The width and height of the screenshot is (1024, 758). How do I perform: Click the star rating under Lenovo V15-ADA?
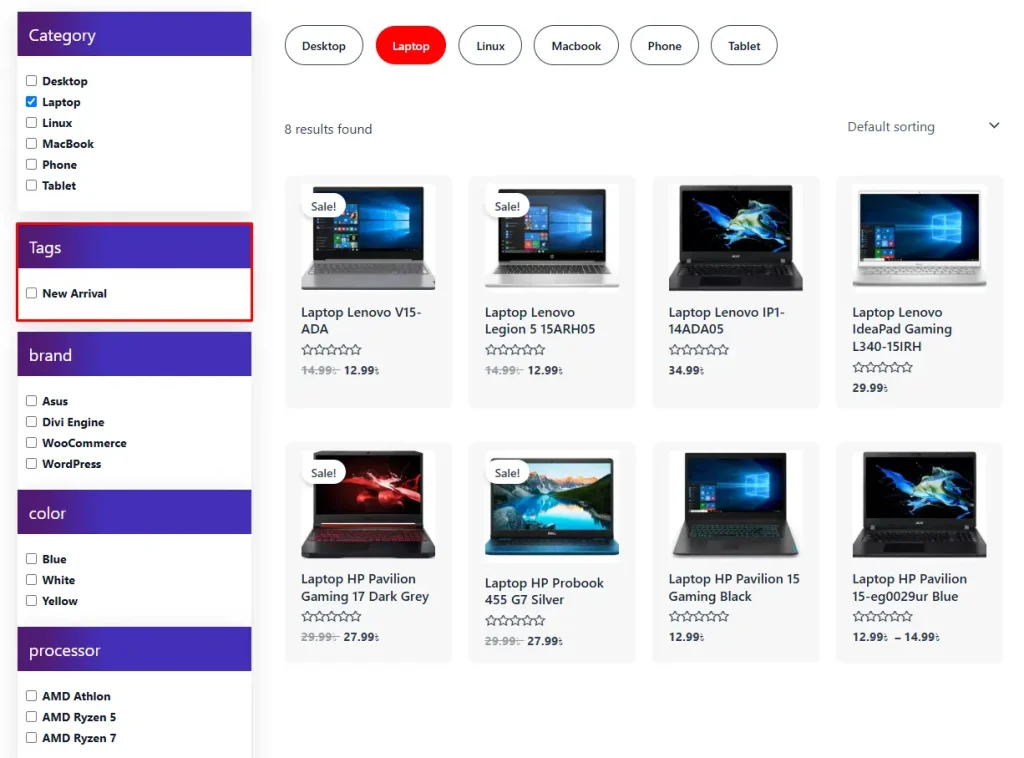[331, 350]
